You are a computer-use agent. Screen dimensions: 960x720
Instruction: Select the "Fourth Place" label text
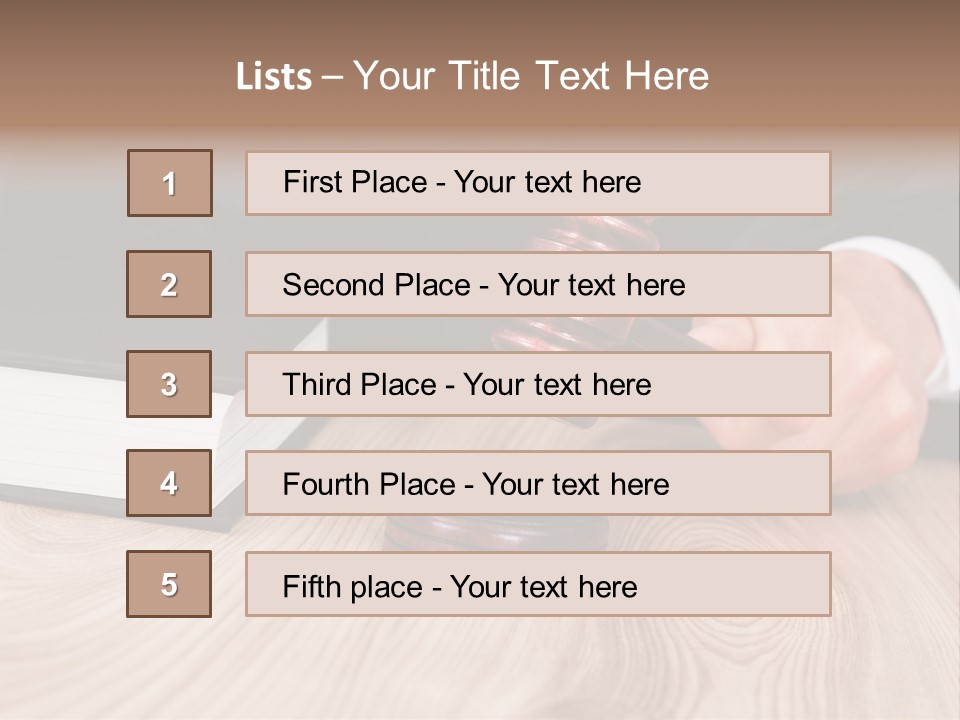coord(369,485)
